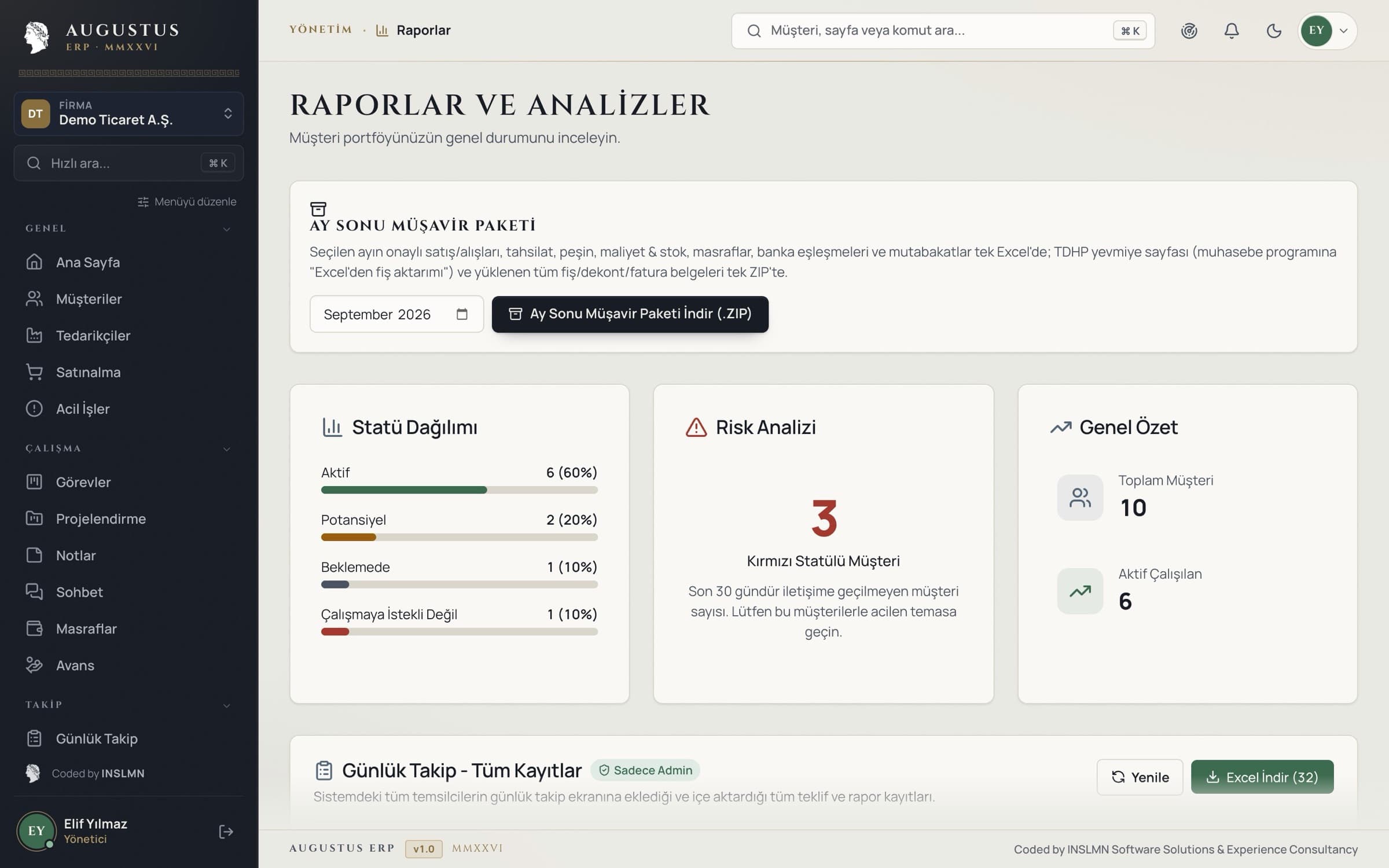This screenshot has width=1389, height=868.
Task: Click the Risk Analizi warning triangle icon
Action: coord(696,427)
